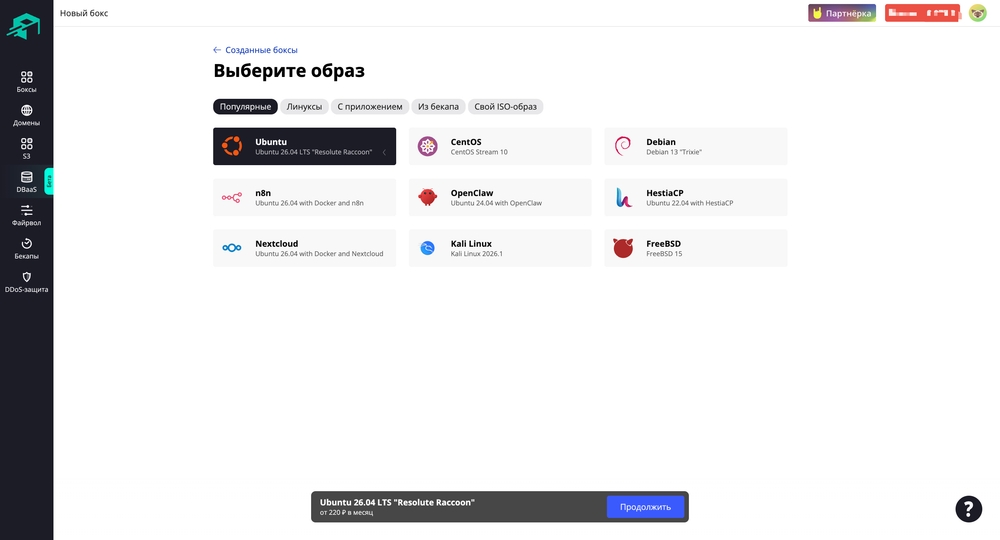1000x540 pixels.
Task: Click 'Ubuntu 26.04 with Docker and Nextcloud' text
Action: click(320, 254)
